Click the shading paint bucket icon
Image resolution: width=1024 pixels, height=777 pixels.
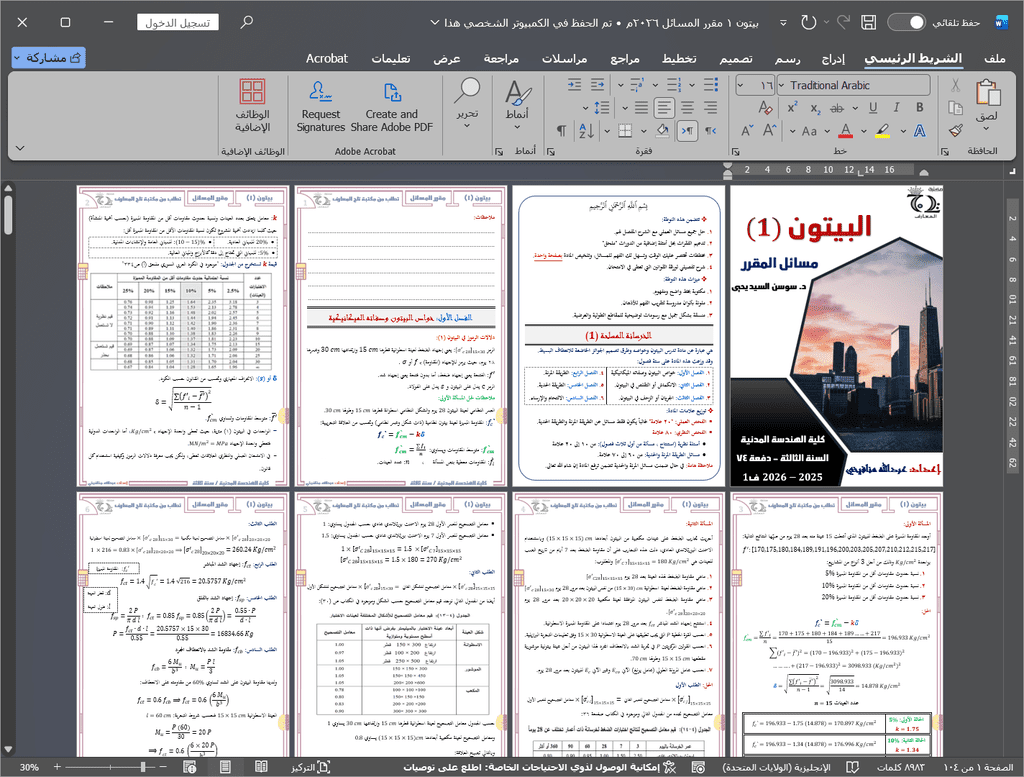tap(662, 131)
